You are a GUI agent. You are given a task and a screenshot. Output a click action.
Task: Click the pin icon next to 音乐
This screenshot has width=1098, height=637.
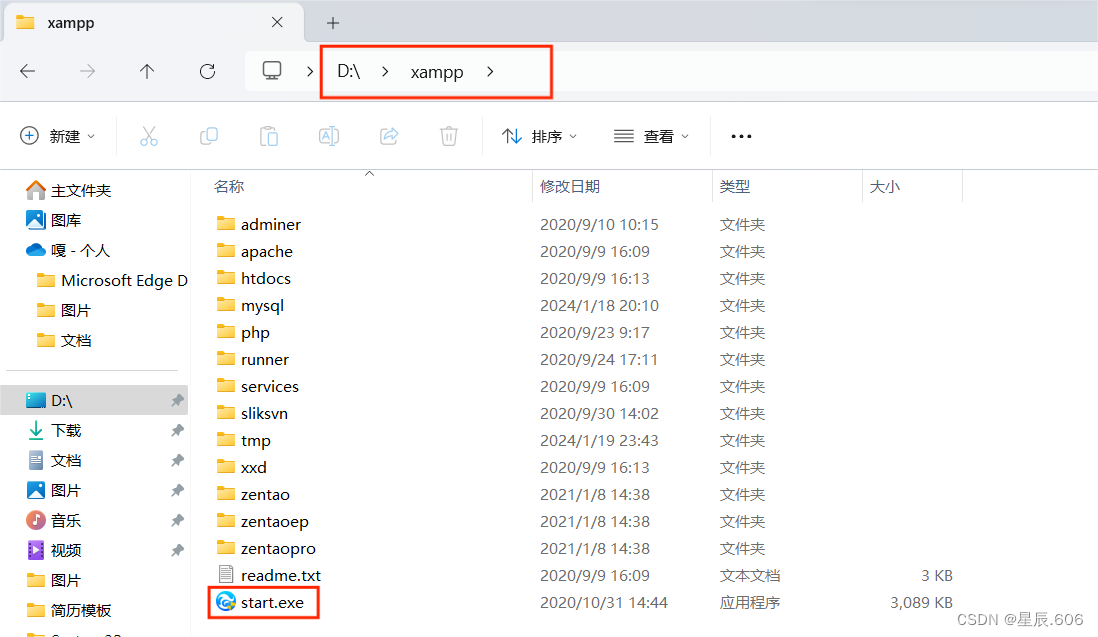[x=177, y=520]
